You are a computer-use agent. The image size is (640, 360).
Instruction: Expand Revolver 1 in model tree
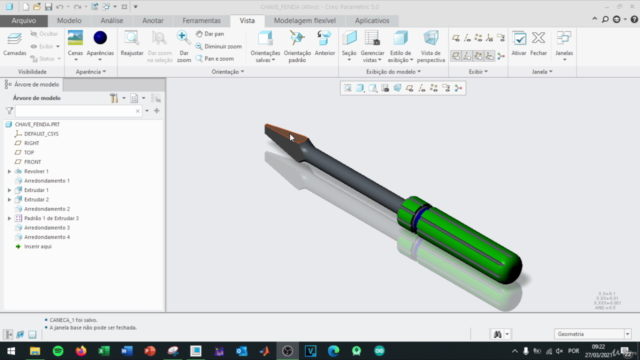[x=9, y=171]
